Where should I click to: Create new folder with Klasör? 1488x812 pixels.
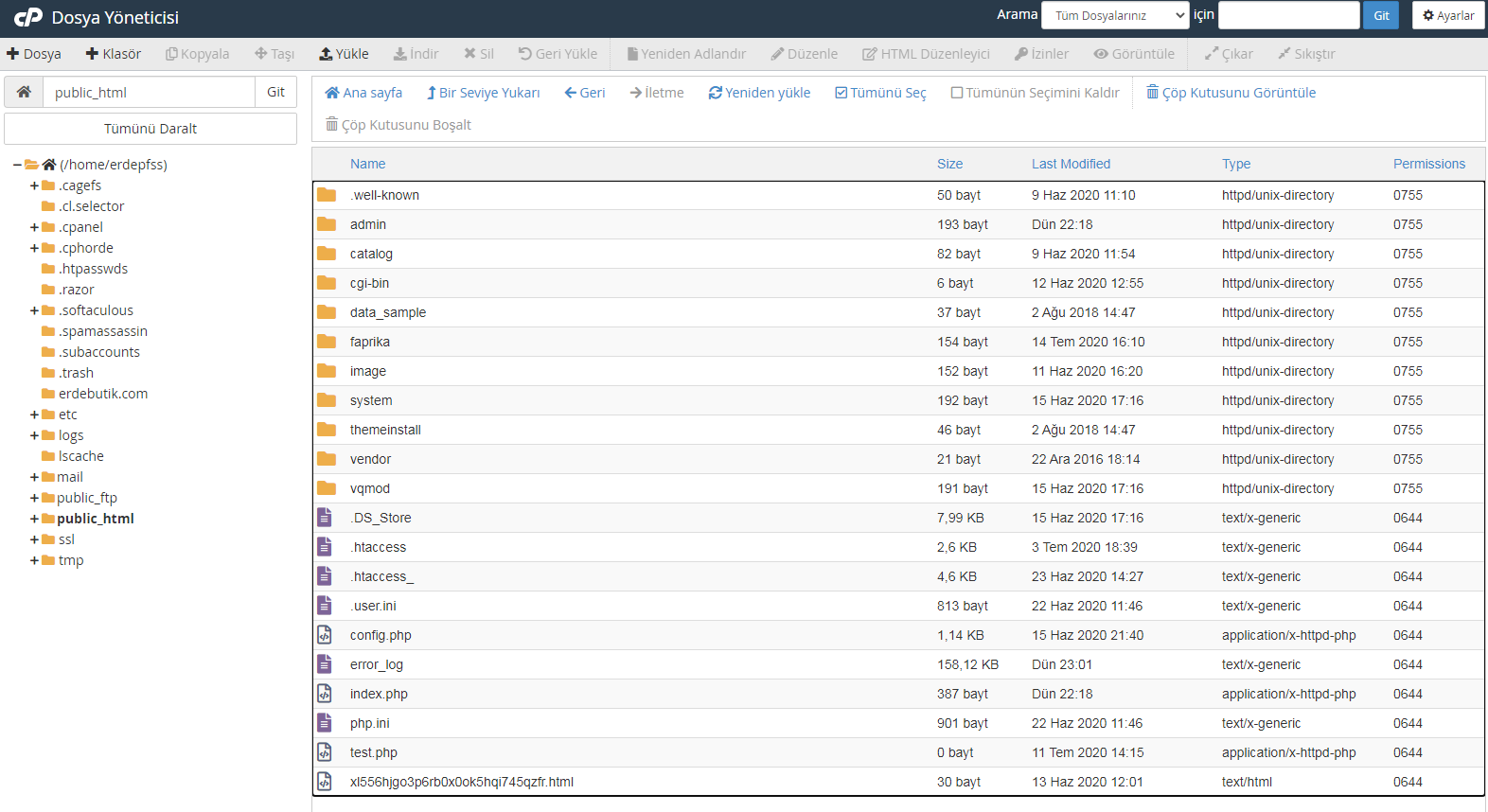coord(114,54)
